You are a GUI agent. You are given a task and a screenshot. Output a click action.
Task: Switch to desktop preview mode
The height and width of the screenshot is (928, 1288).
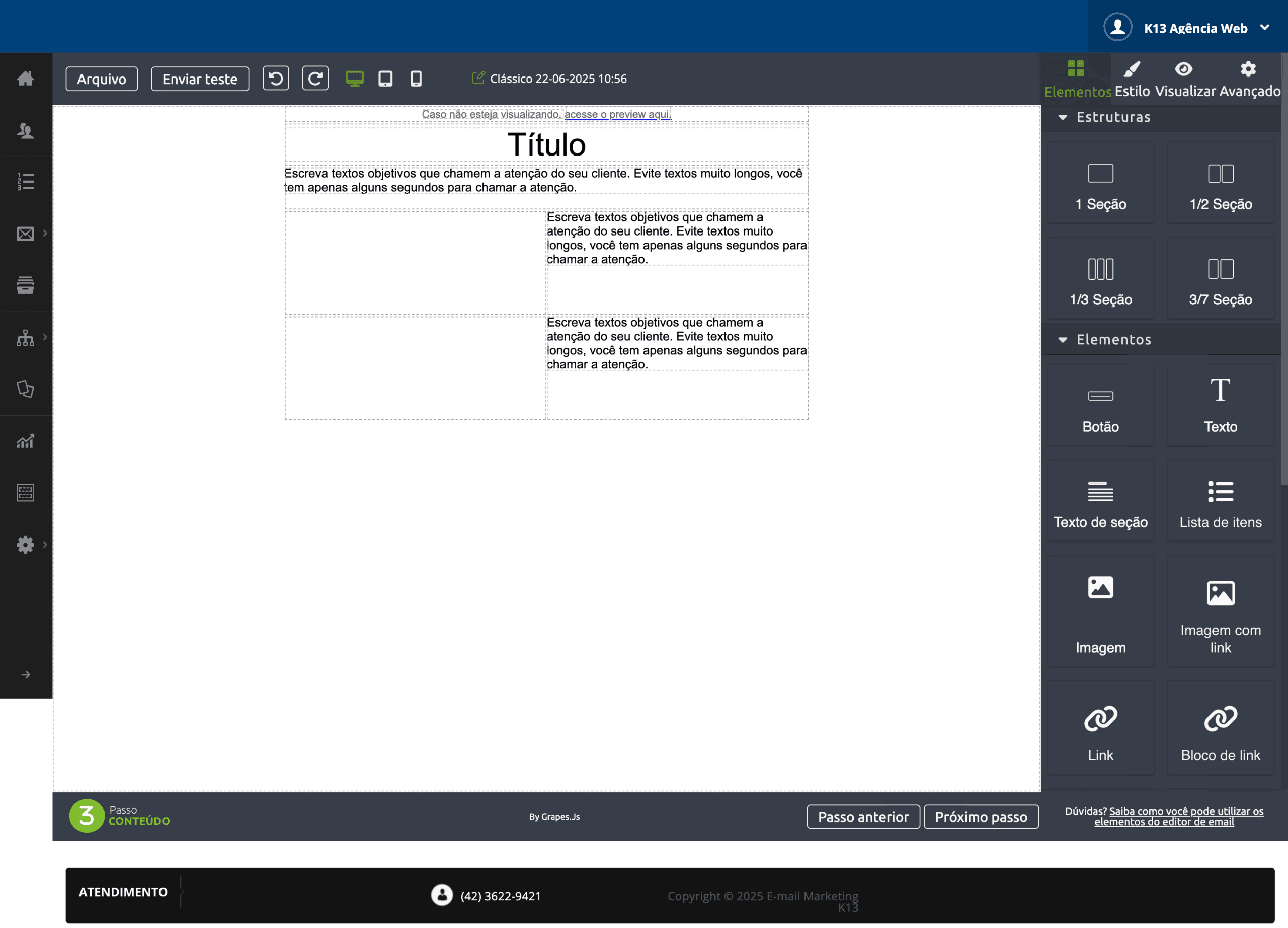(355, 79)
